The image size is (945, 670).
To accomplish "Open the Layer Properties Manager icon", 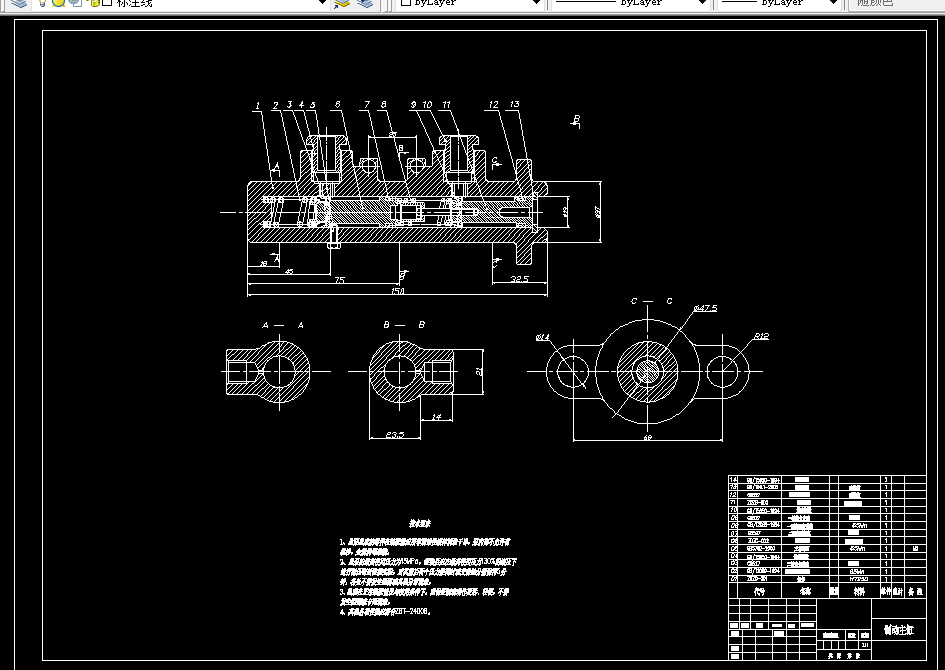I will click(19, 3).
